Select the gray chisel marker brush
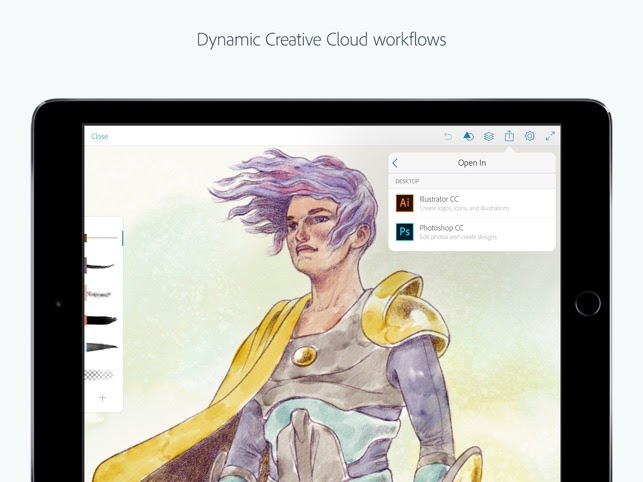This screenshot has width=643, height=482. (x=101, y=347)
